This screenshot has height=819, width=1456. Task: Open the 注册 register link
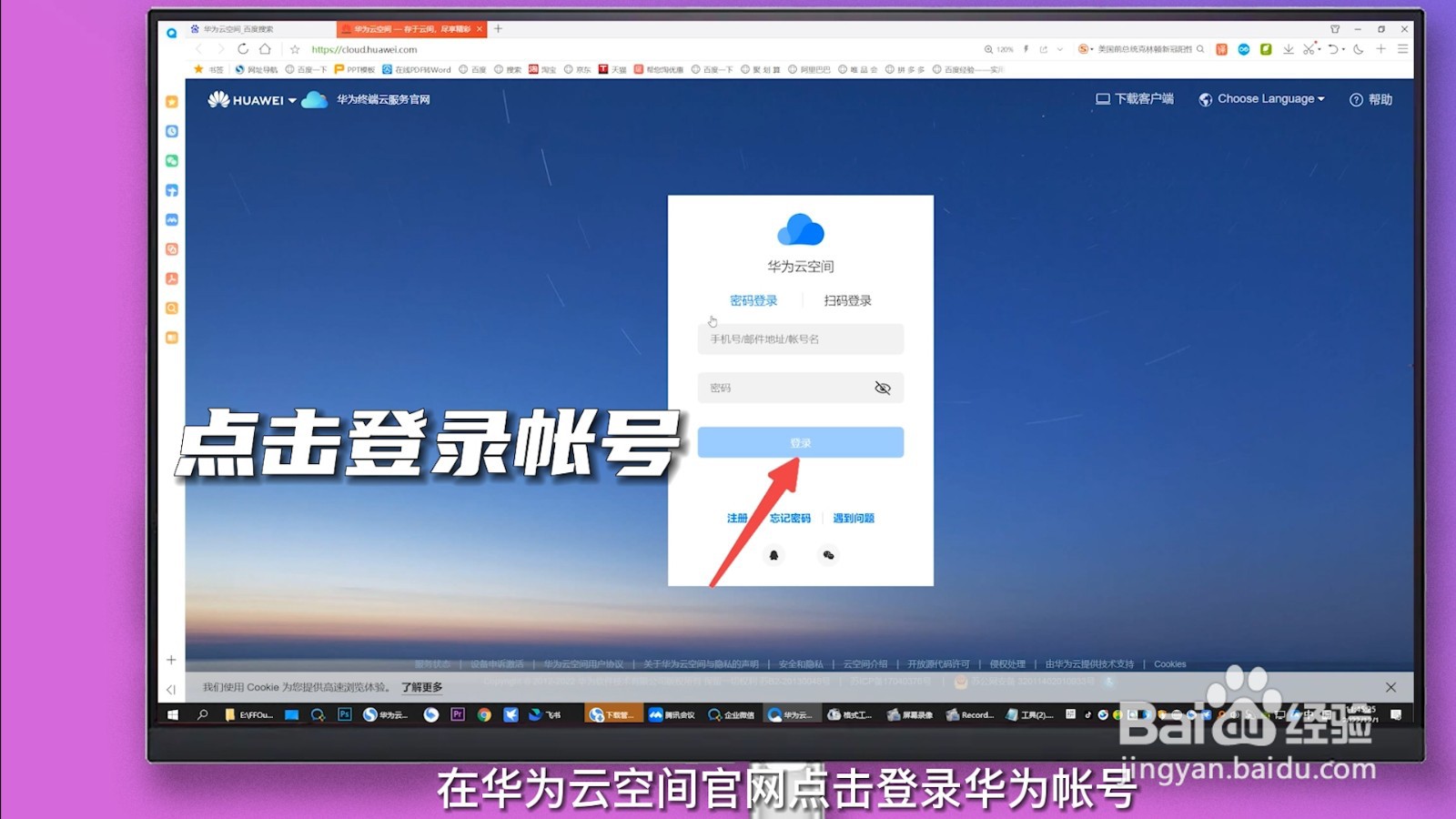pyautogui.click(x=737, y=518)
